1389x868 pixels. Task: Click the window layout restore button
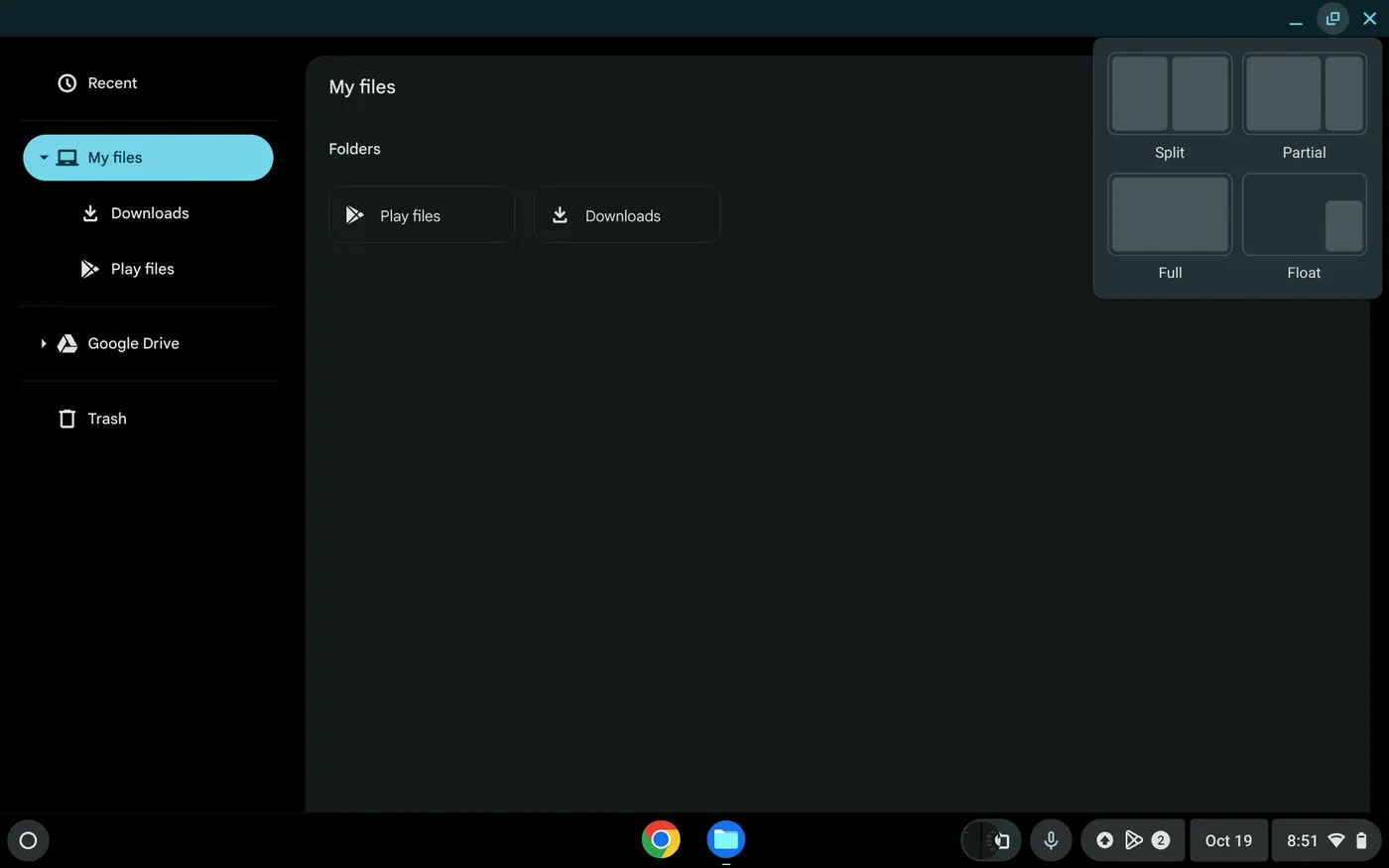1332,19
